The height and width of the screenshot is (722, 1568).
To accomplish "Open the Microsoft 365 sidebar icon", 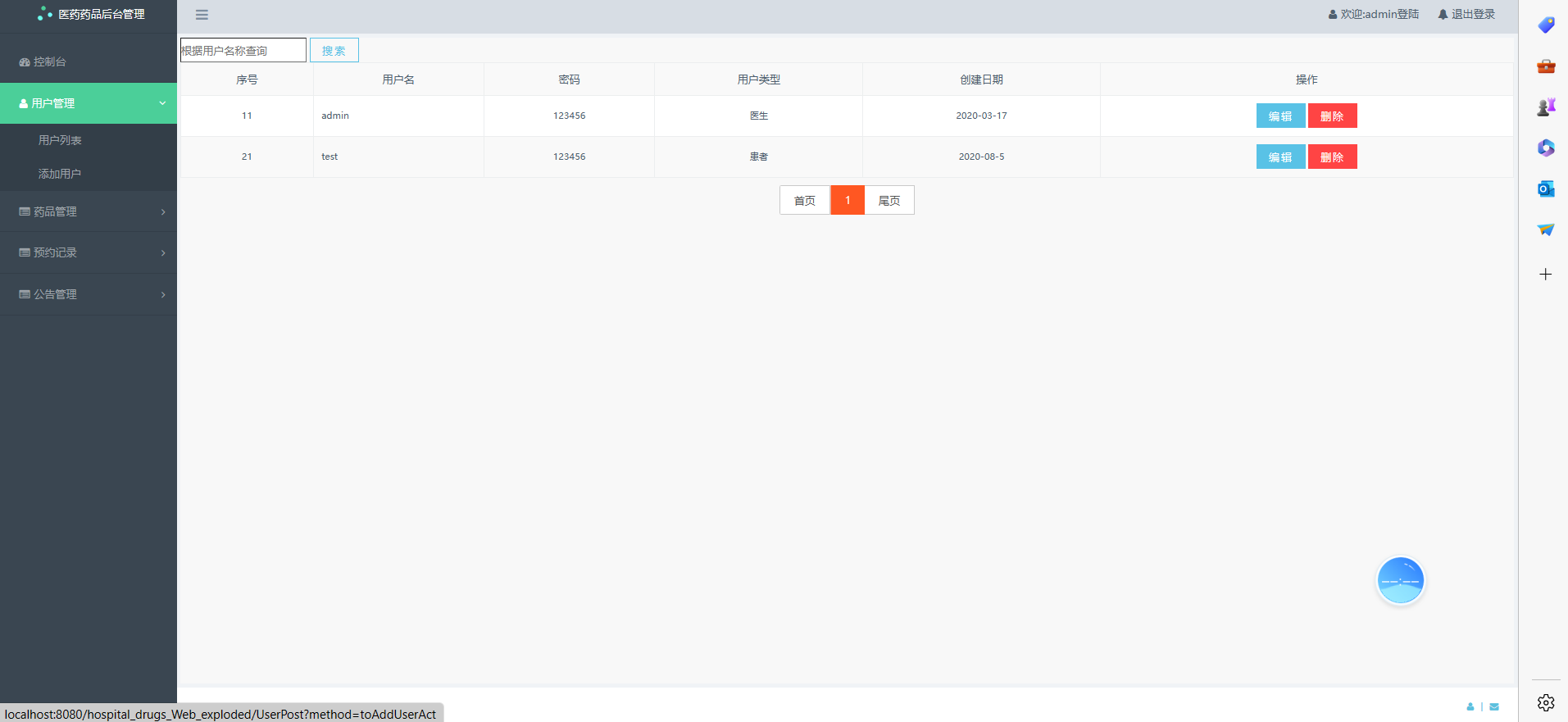I will click(1546, 148).
